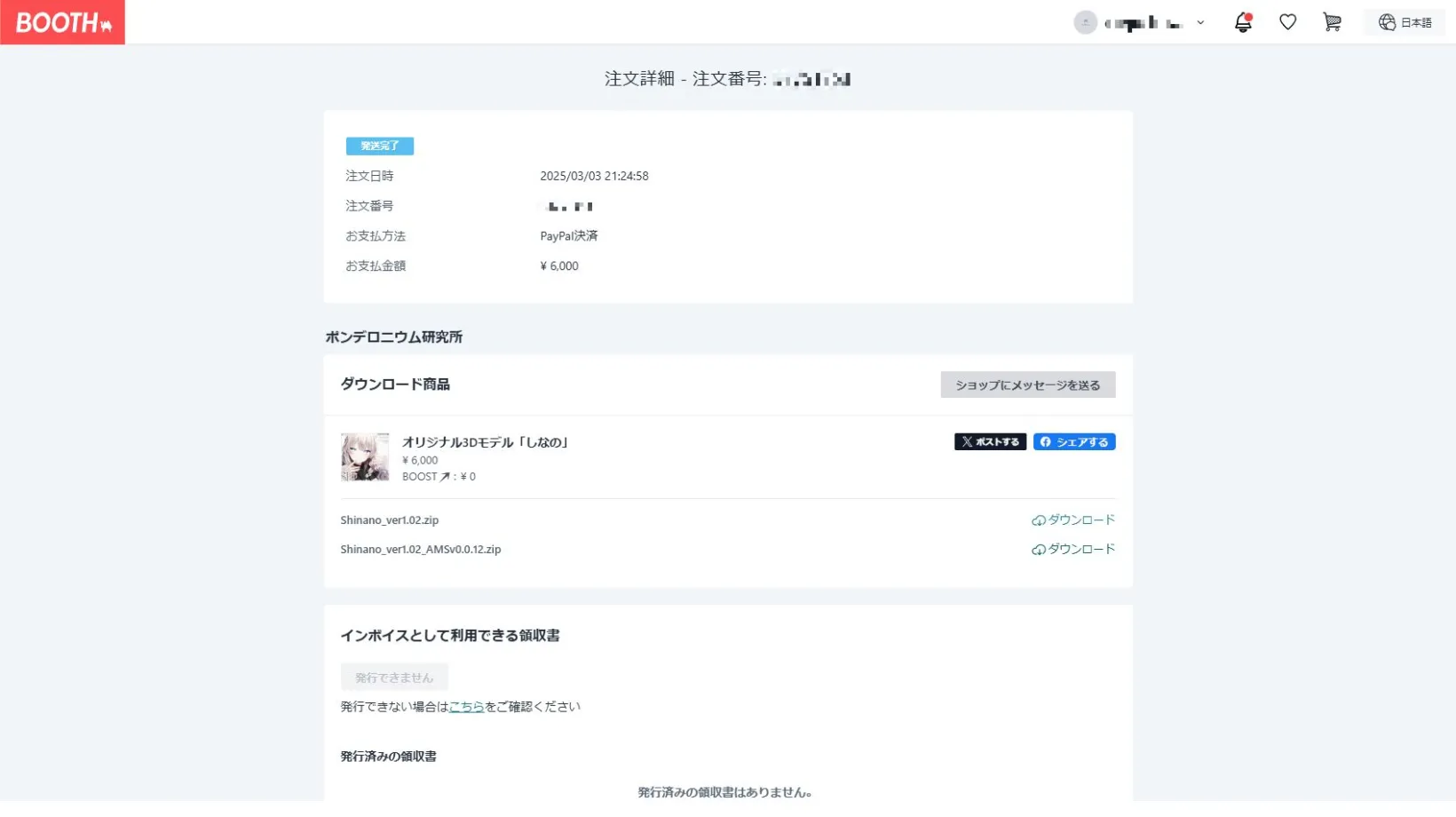Screen dimensions: 1456x817
Task: Open オリジナル3Dモデル「しなの」product title
Action: click(x=485, y=442)
